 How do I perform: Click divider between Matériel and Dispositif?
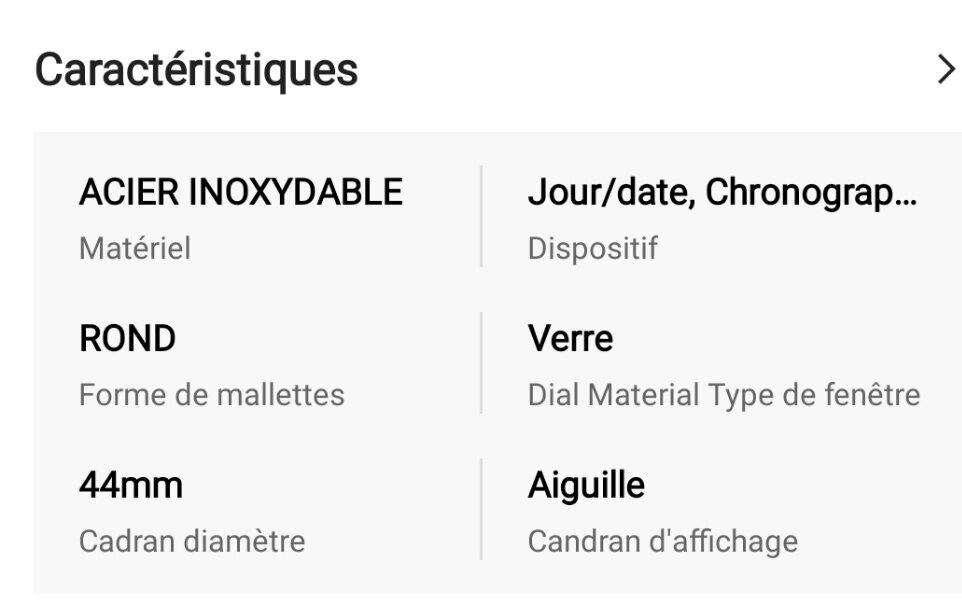coord(481,216)
